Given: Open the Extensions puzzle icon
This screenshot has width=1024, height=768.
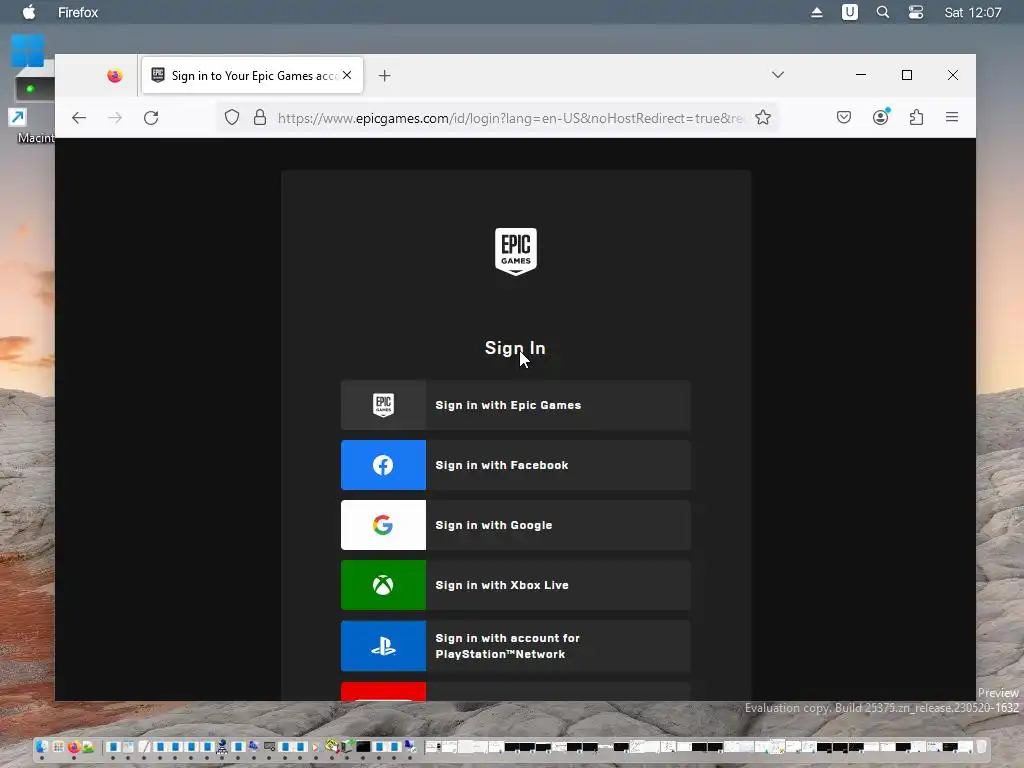Looking at the screenshot, I should (916, 118).
